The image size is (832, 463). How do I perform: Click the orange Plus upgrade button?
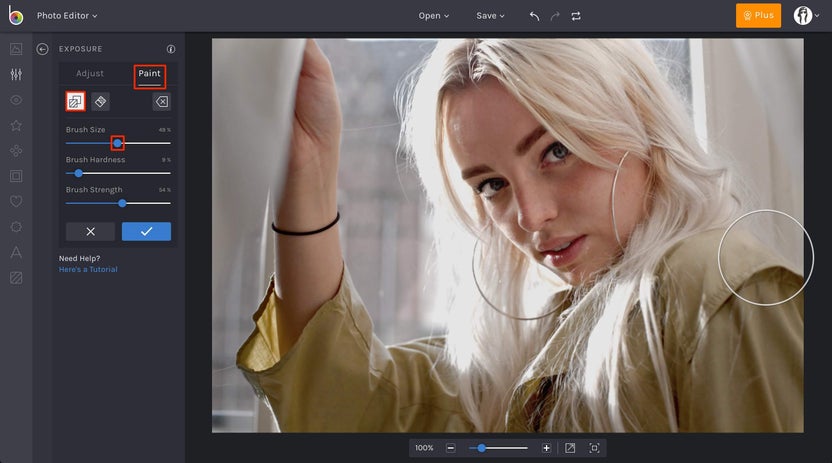click(758, 16)
